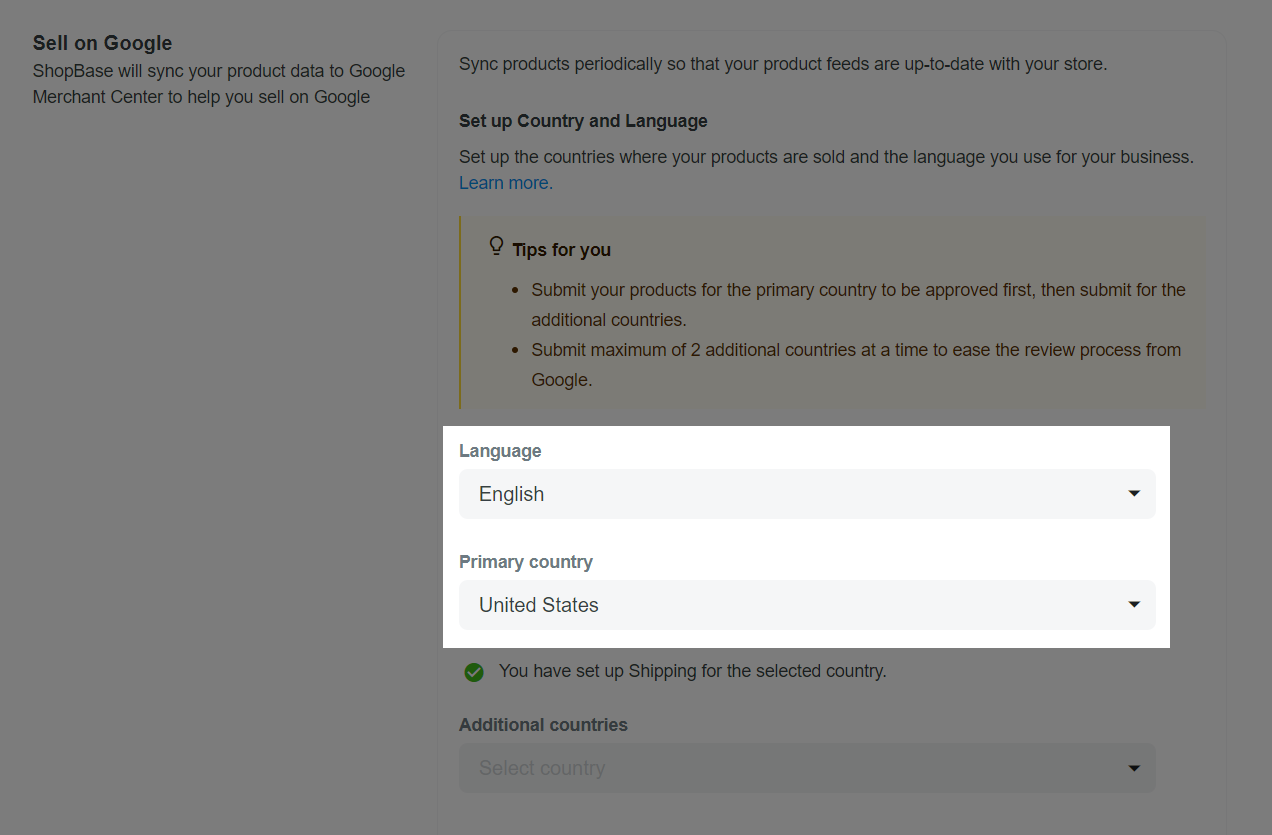Click the Language field label
Screen dimensions: 1272x835
click(x=500, y=451)
